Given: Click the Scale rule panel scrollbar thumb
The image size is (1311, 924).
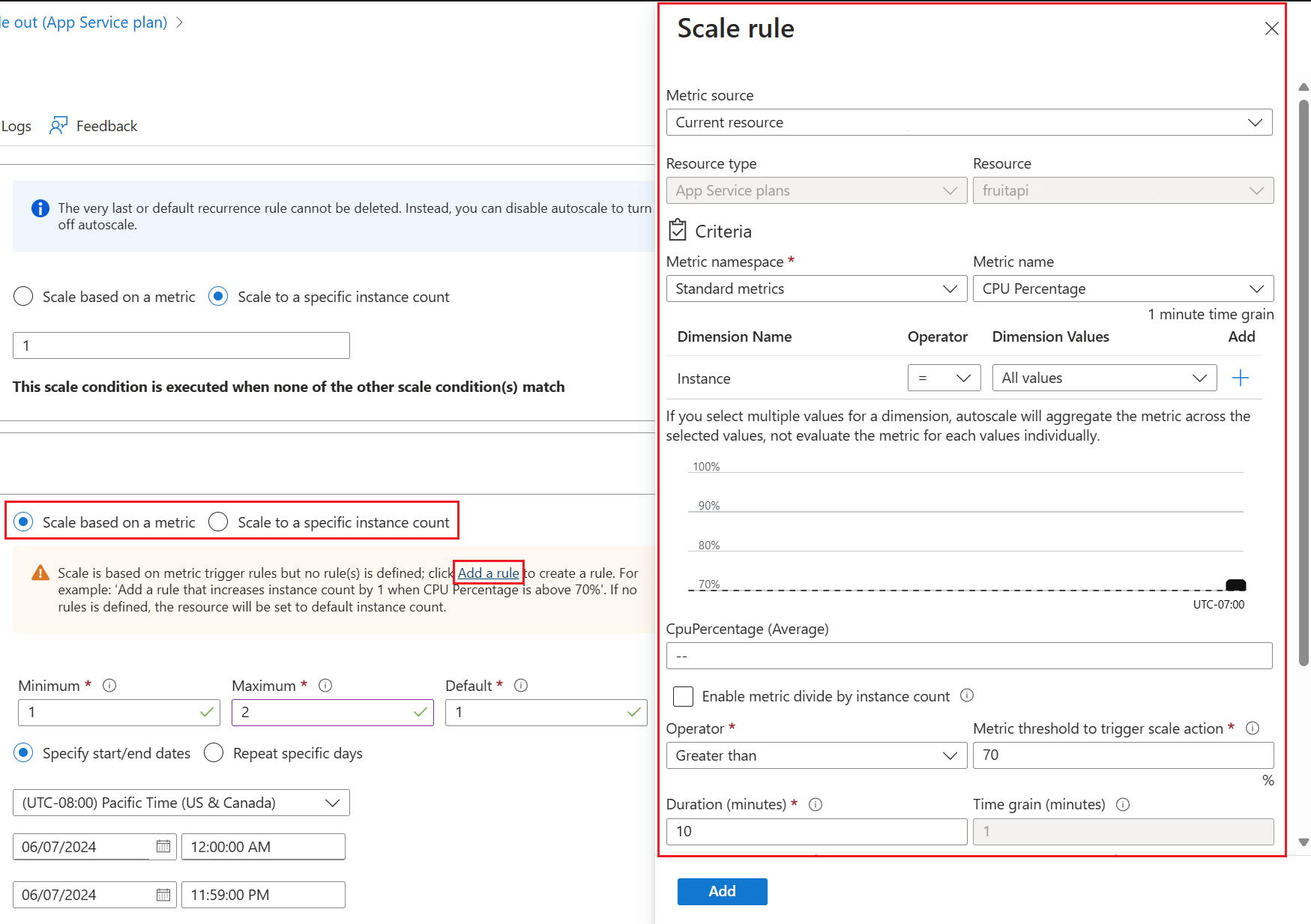Looking at the screenshot, I should coord(1304,382).
